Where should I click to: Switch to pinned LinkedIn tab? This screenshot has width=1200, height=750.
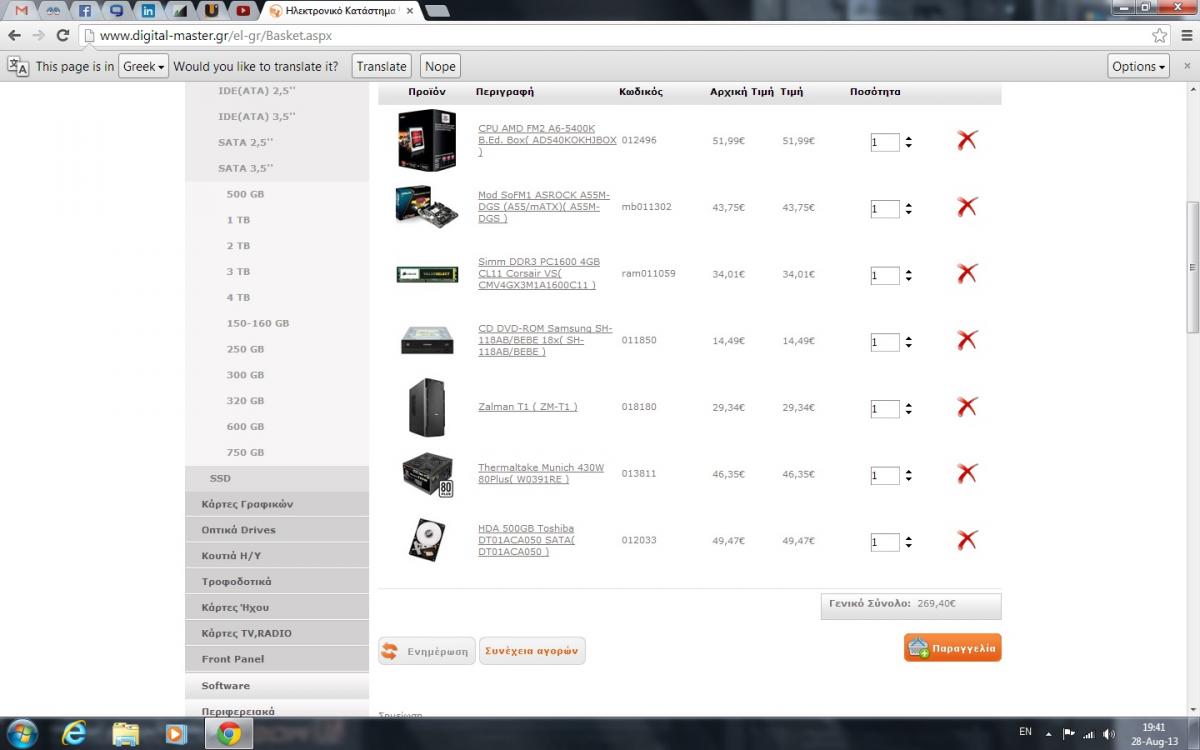[x=148, y=11]
